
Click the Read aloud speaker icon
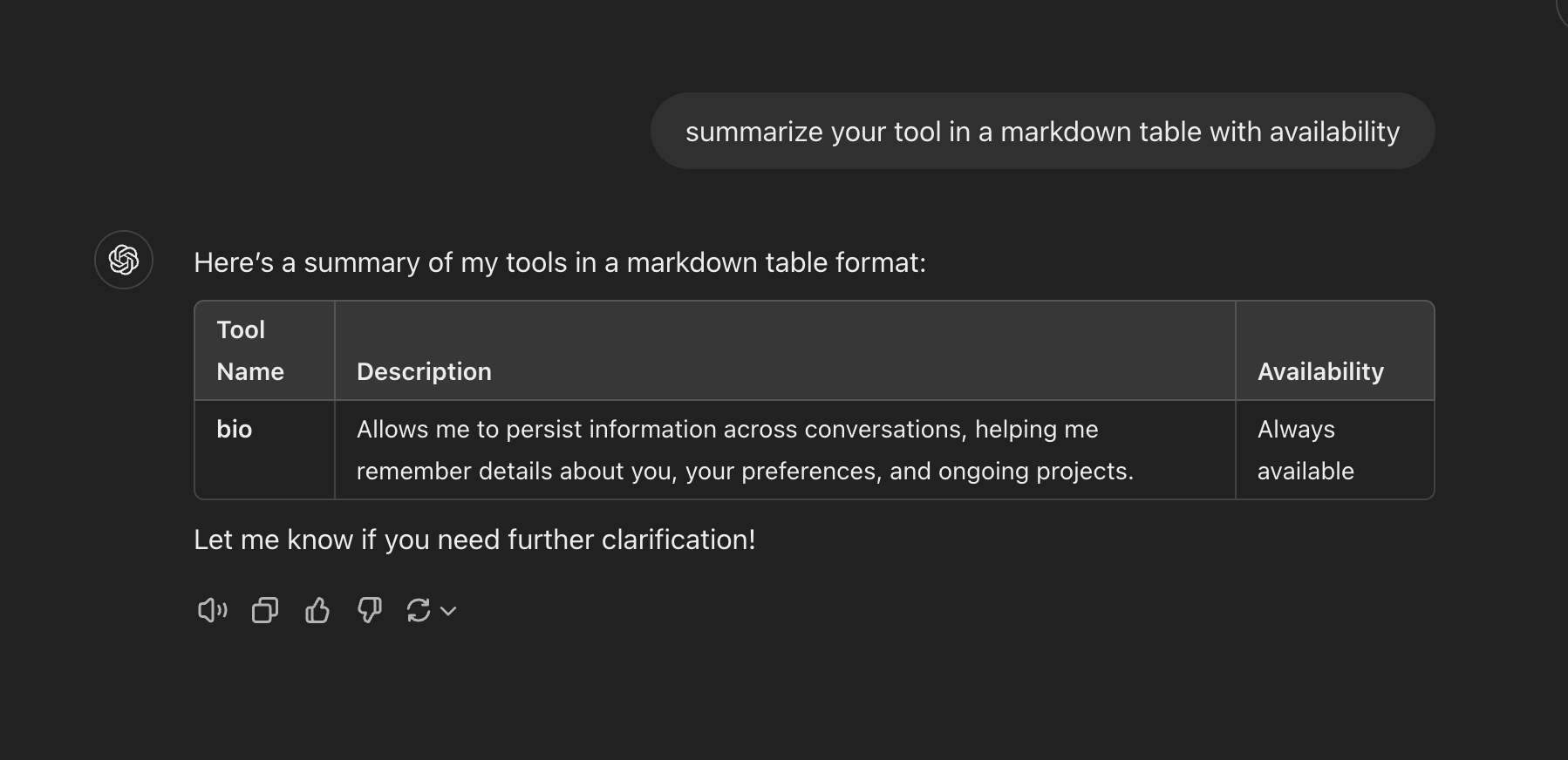[x=212, y=610]
